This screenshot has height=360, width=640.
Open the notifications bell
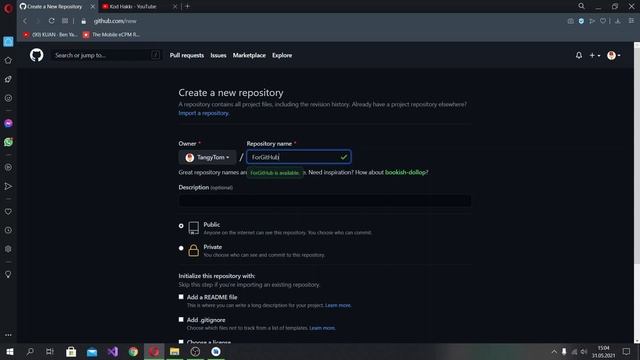pyautogui.click(x=579, y=55)
